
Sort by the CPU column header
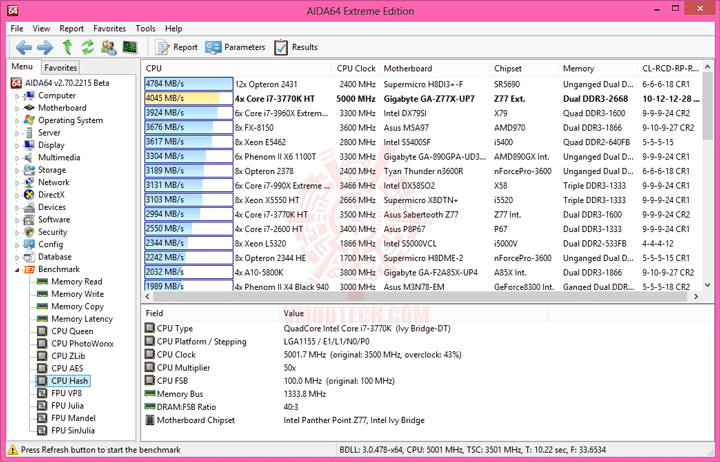point(237,68)
